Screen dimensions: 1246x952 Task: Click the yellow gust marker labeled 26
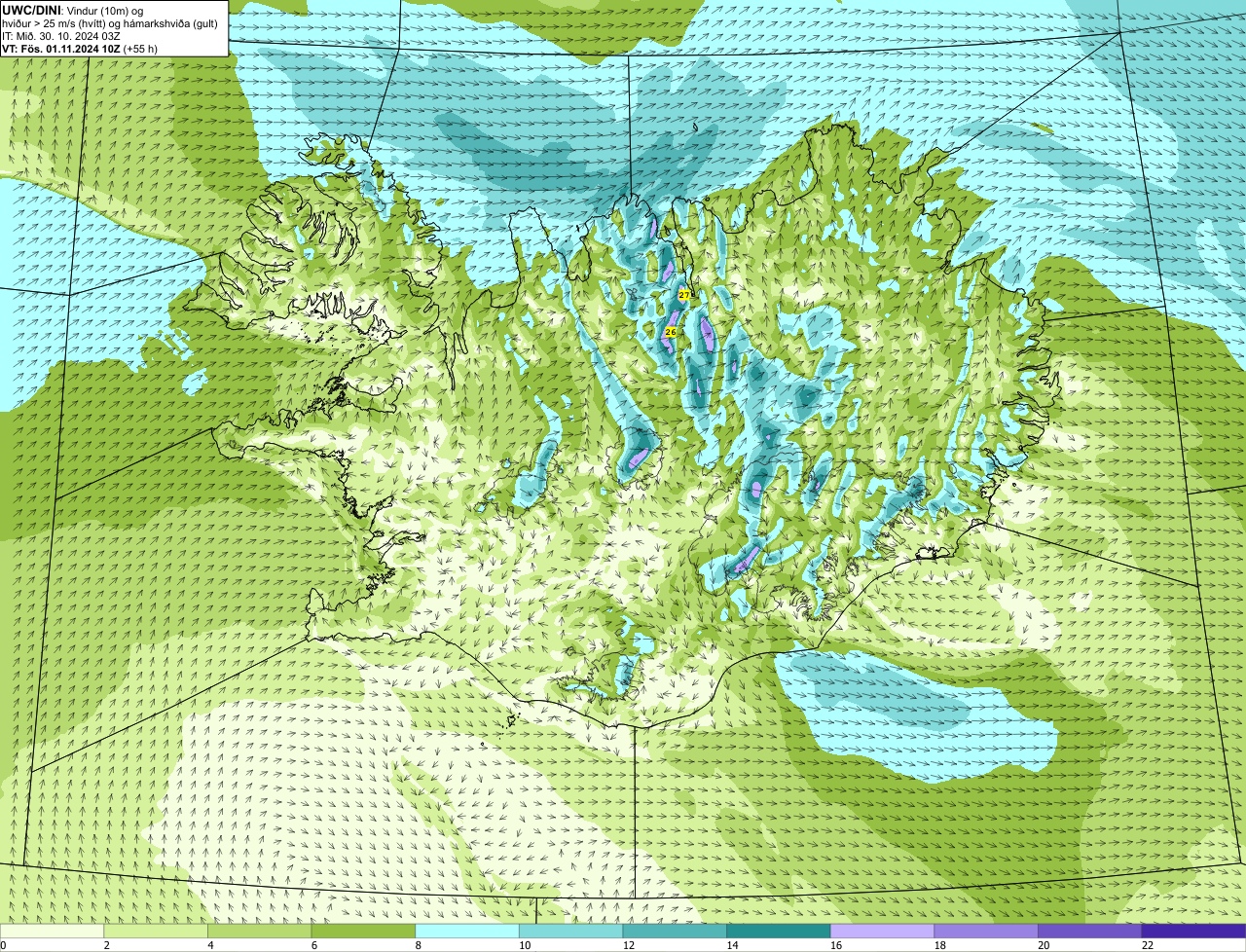671,332
